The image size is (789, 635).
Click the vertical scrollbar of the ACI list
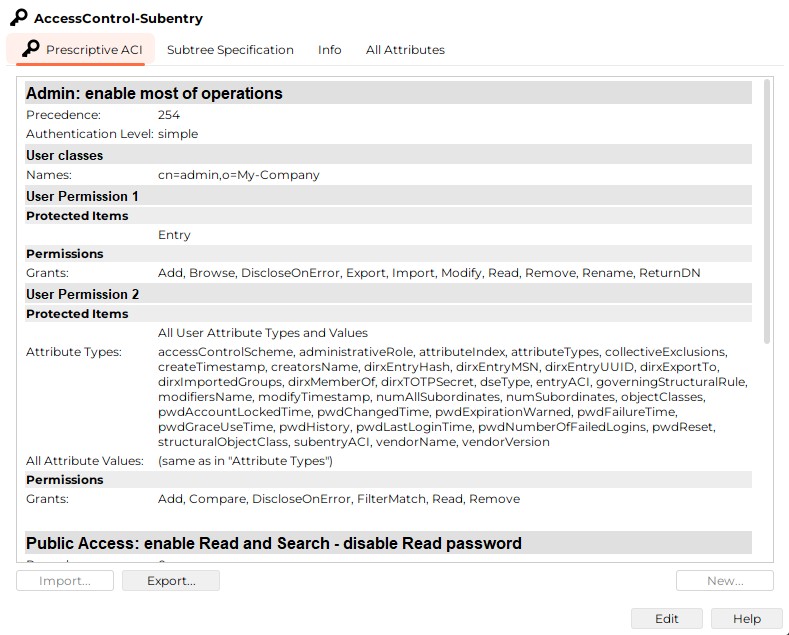tap(767, 211)
